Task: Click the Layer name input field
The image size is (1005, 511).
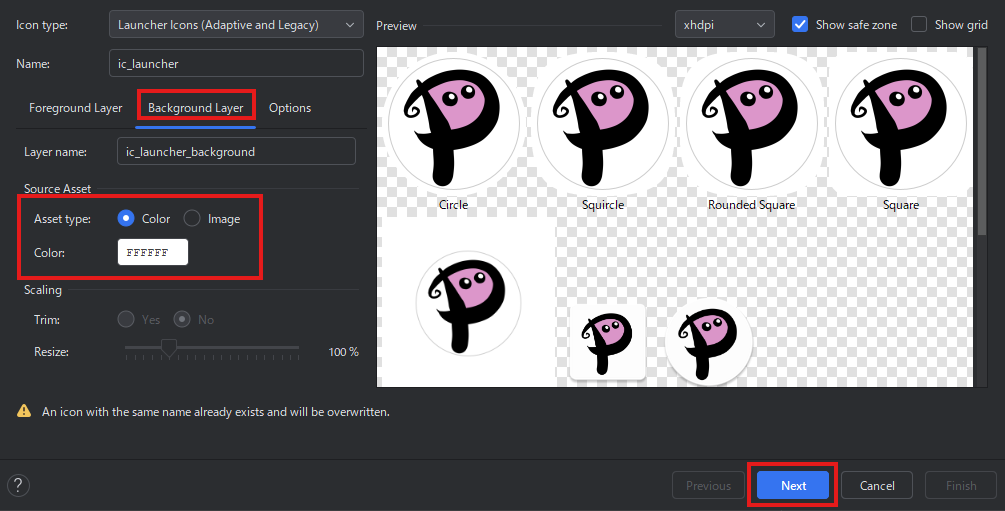Action: [237, 151]
